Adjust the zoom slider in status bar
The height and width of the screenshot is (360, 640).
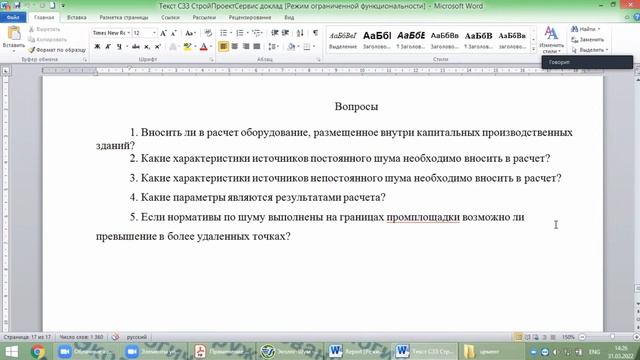click(x=612, y=337)
